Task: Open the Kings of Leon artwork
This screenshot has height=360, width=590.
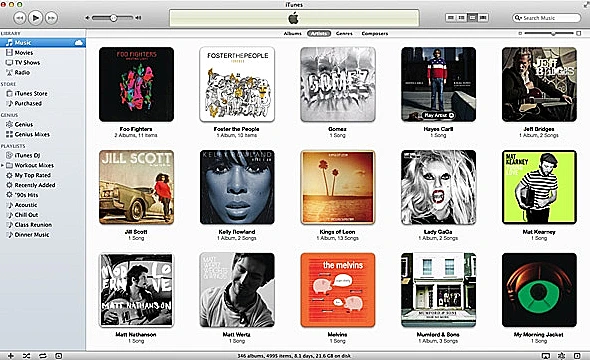Action: pos(338,187)
